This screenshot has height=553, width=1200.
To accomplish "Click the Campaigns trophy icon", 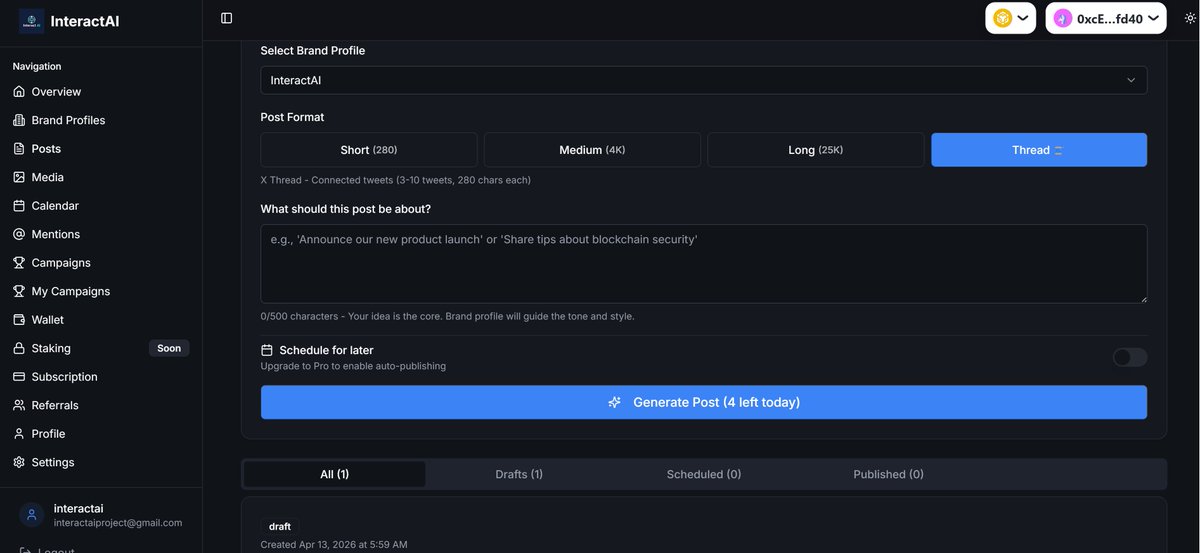I will (19, 262).
